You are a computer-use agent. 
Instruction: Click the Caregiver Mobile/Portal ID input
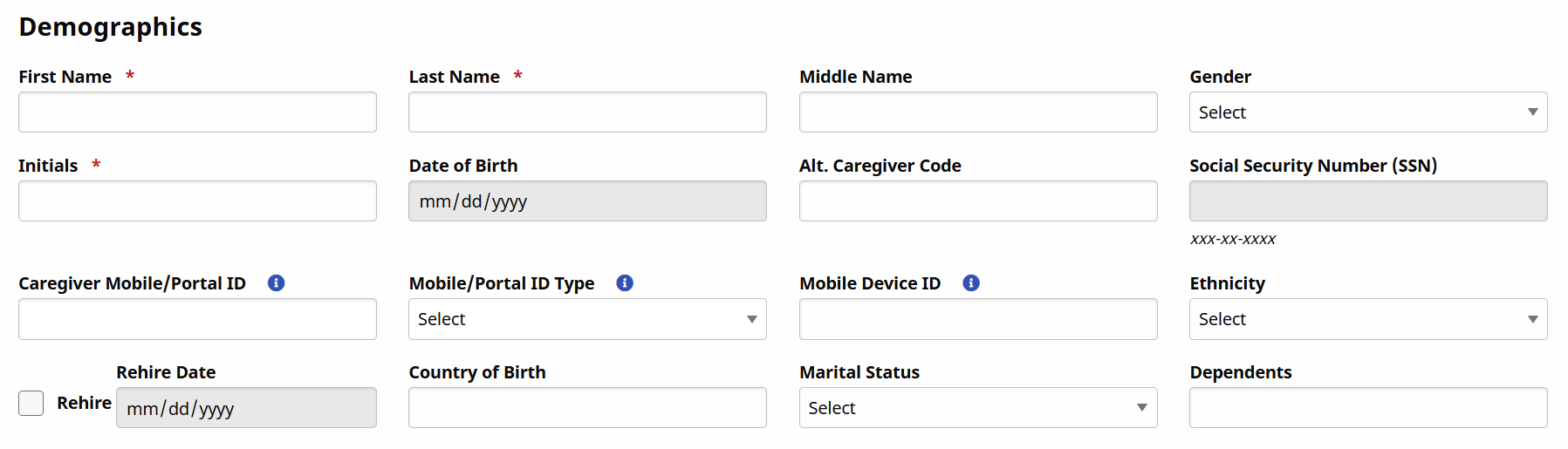[197, 319]
